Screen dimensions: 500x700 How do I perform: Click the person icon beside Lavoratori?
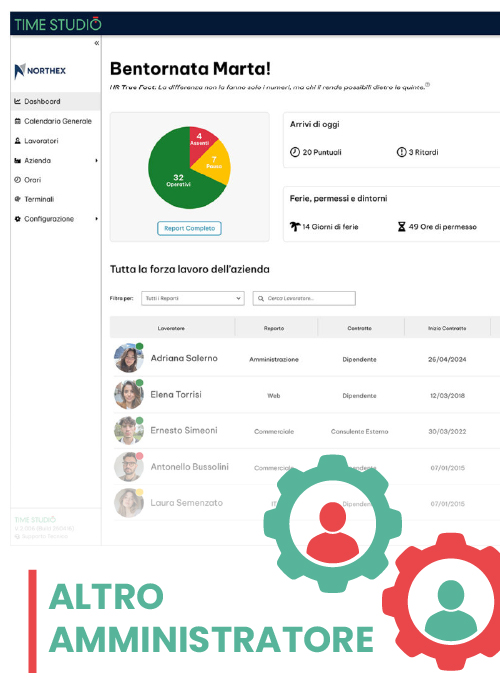point(17,141)
